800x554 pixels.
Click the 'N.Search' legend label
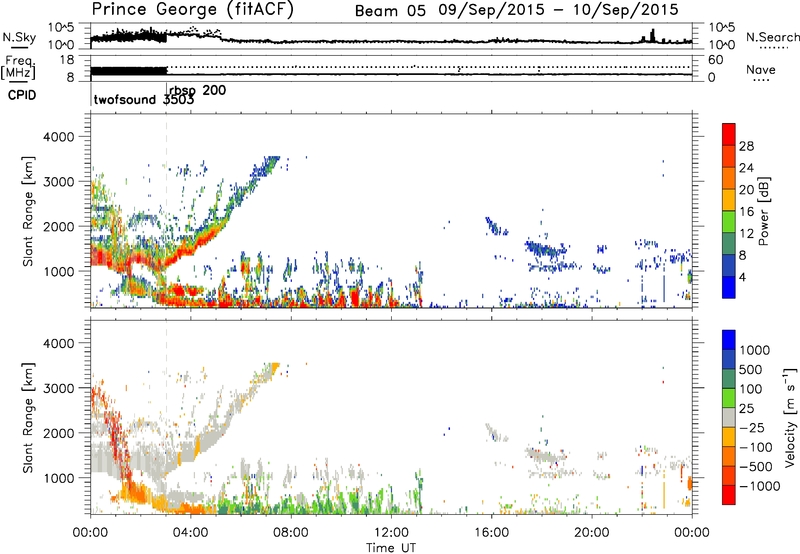(x=772, y=37)
